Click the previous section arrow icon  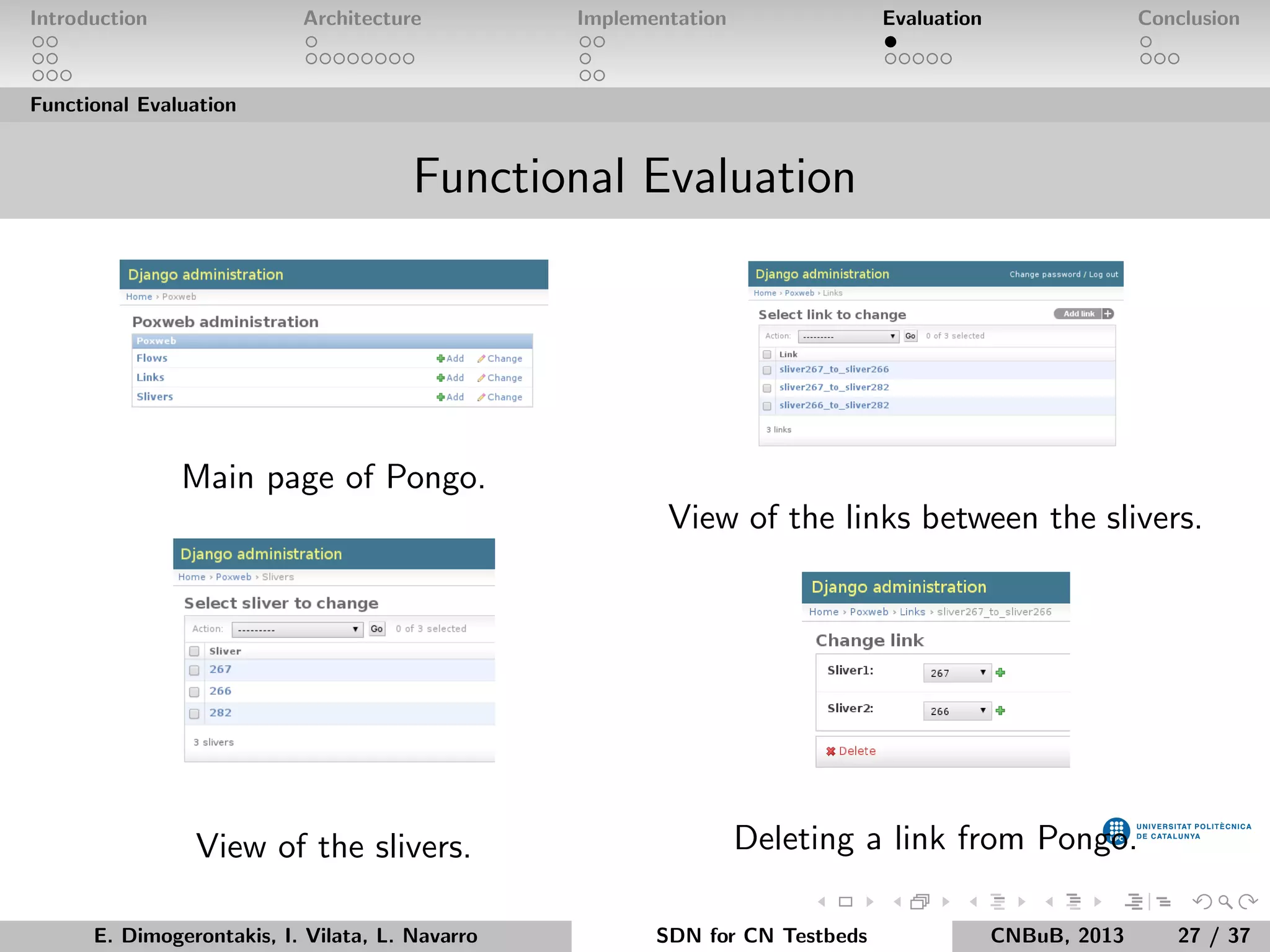click(x=1049, y=902)
